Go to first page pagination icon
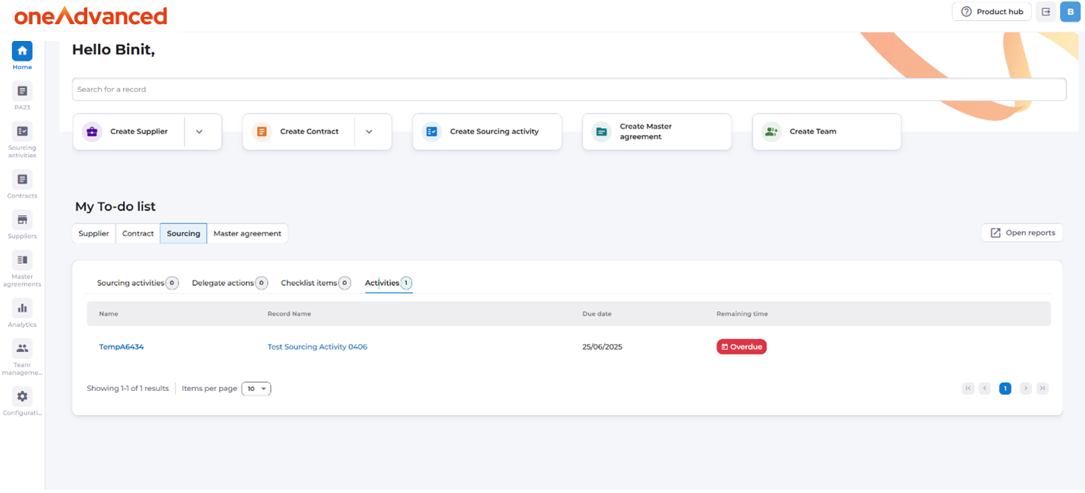Viewport: 1085px width, 493px height. click(x=967, y=388)
